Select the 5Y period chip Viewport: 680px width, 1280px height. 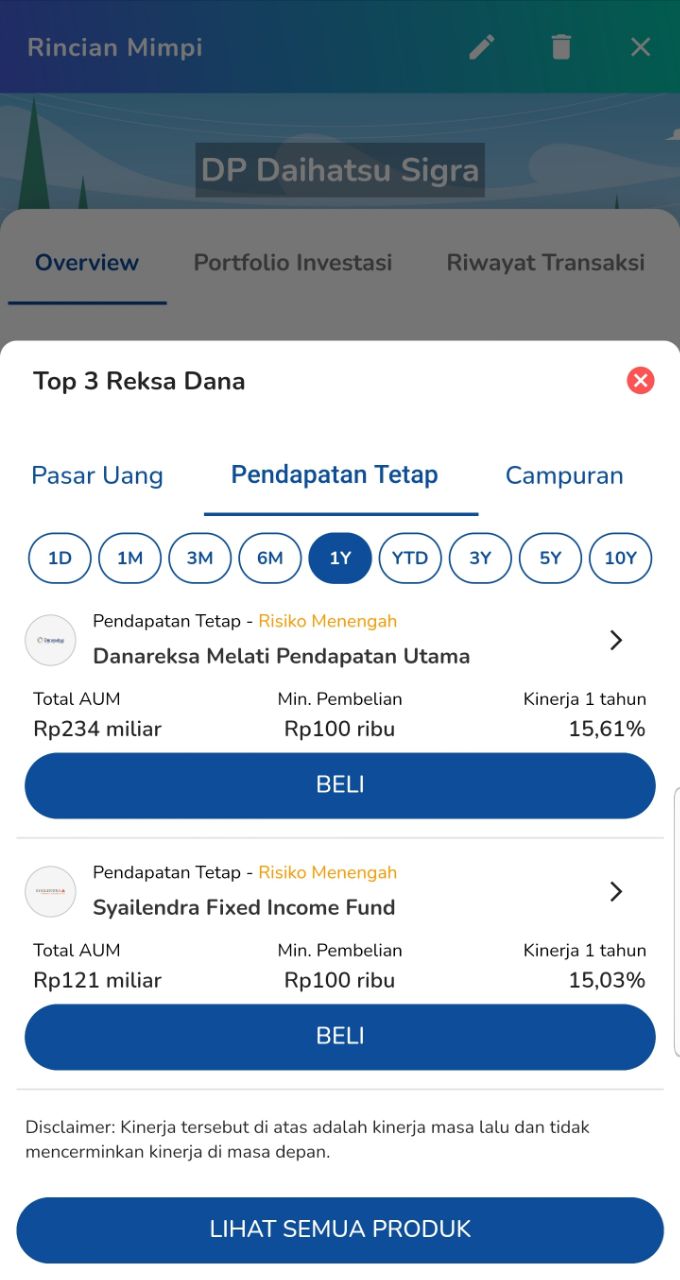click(x=550, y=558)
